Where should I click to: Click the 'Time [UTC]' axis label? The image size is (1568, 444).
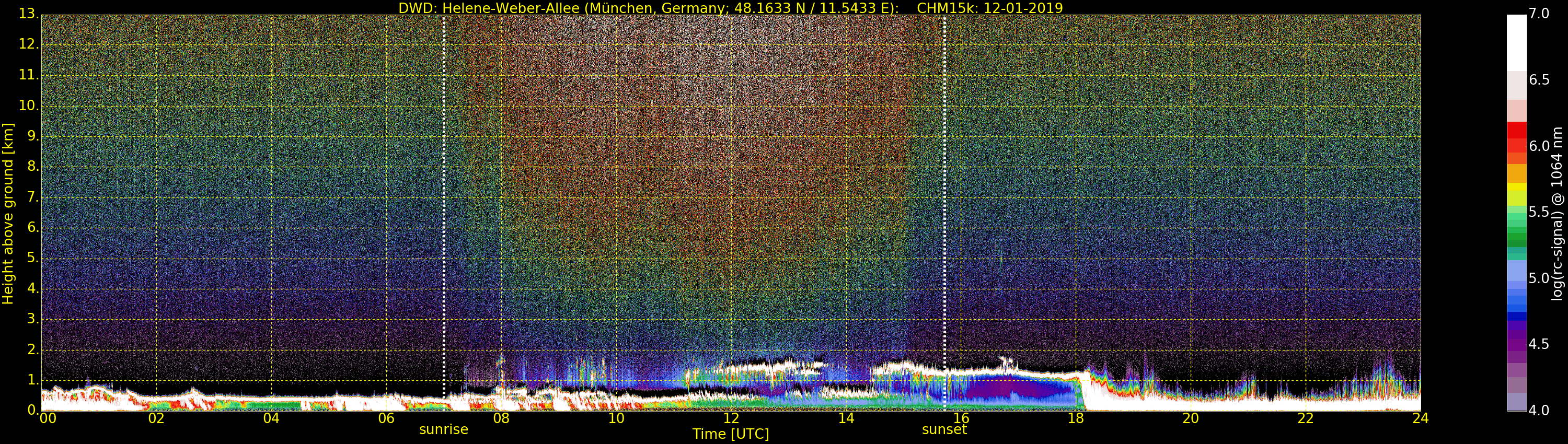click(731, 434)
